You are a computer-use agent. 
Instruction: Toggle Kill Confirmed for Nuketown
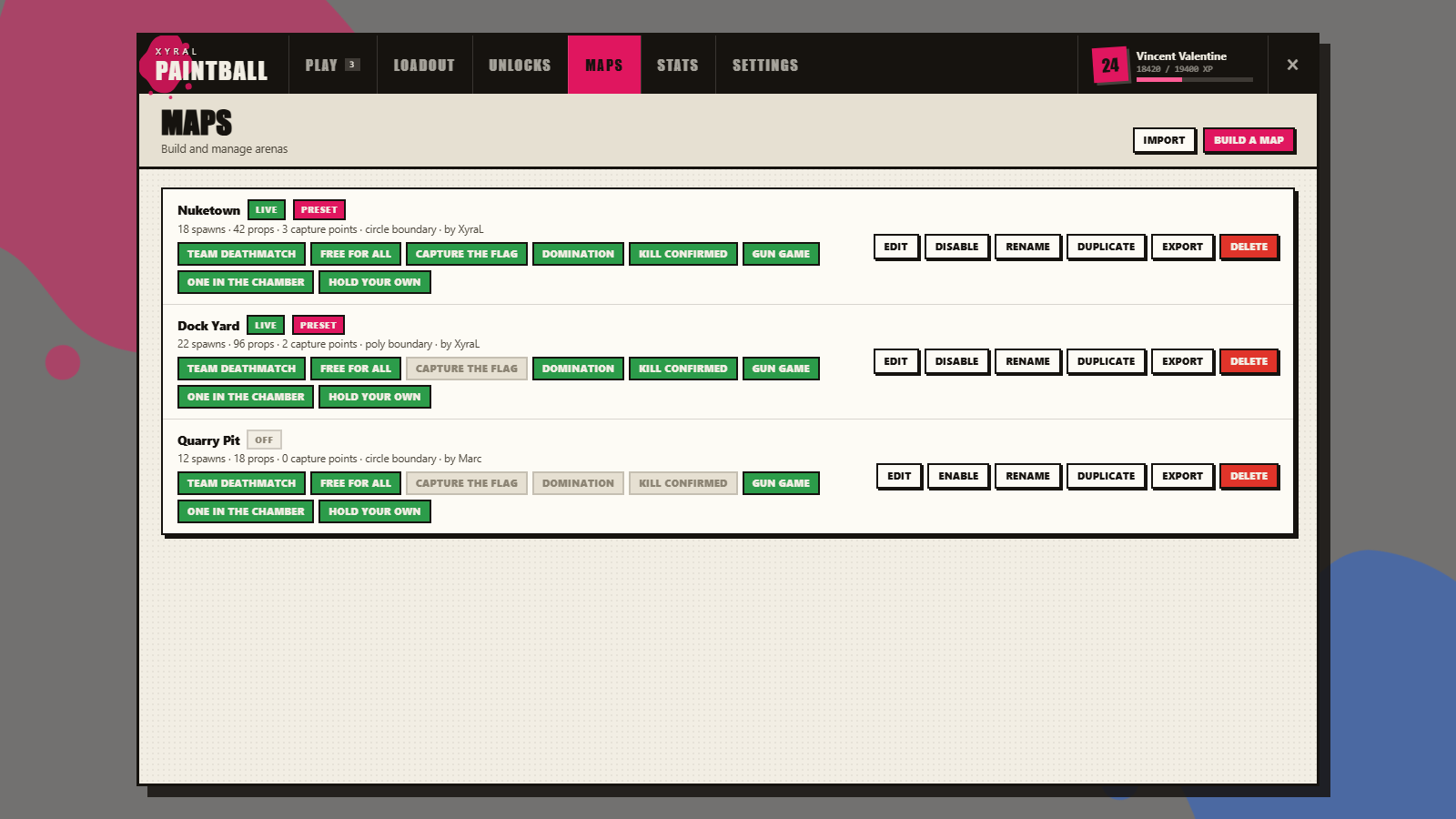(683, 254)
